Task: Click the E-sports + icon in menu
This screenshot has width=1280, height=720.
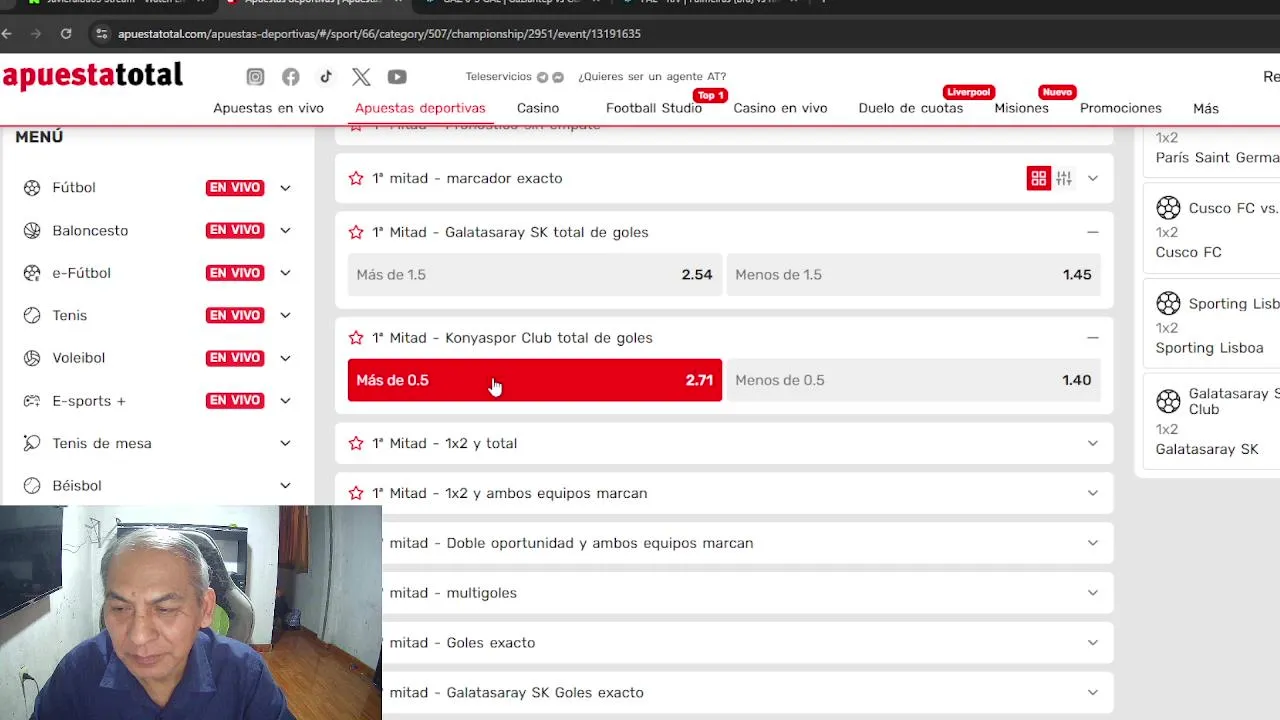Action: pos(33,400)
